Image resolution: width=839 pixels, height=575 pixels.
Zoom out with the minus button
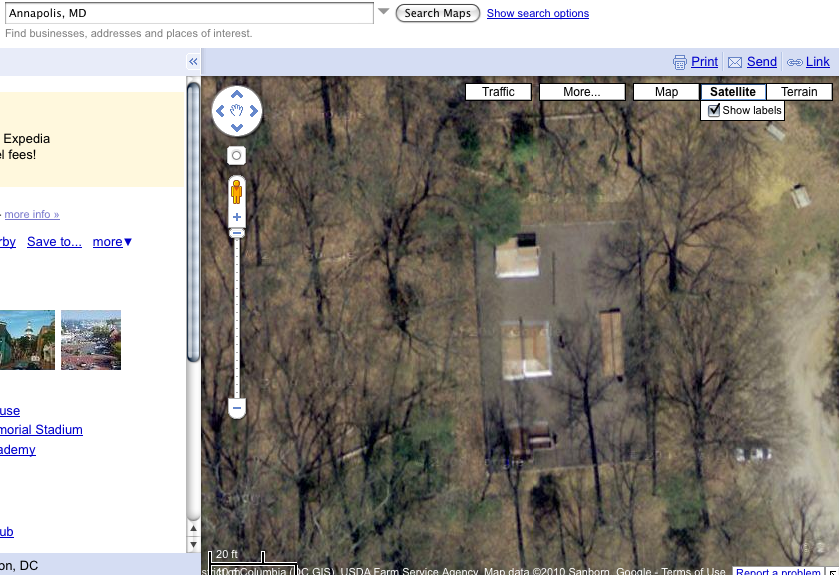tap(237, 408)
